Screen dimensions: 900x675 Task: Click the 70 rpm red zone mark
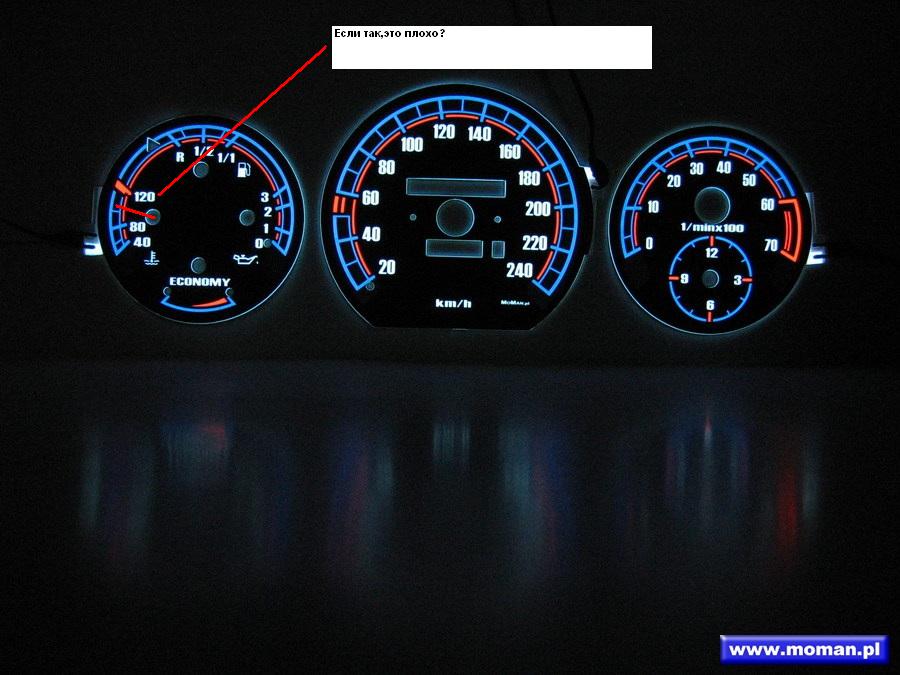click(771, 245)
